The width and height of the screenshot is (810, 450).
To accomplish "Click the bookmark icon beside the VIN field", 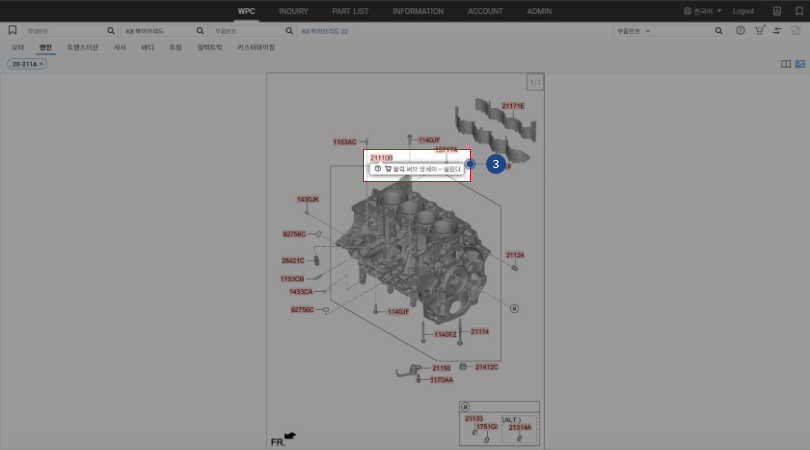I will tap(12, 30).
